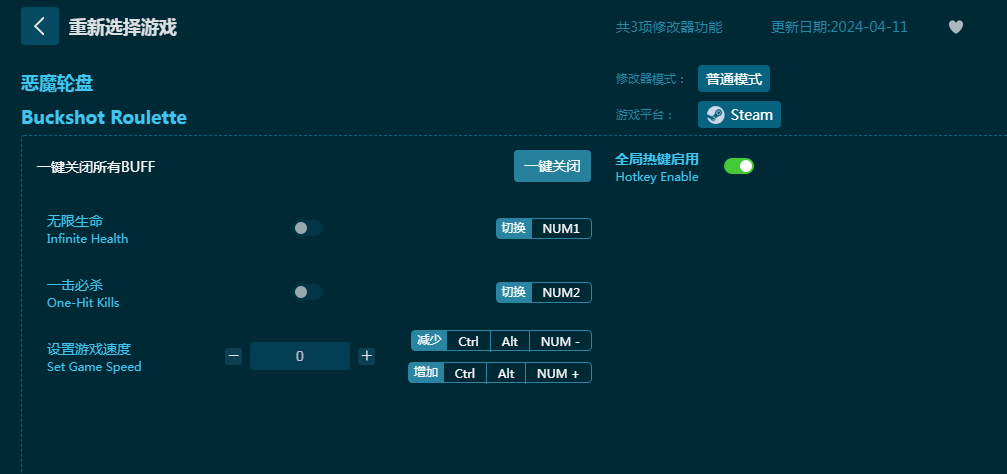1007x474 pixels.
Task: Click the 增加 Ctrl Alt NUM + hotkey
Action: (500, 373)
